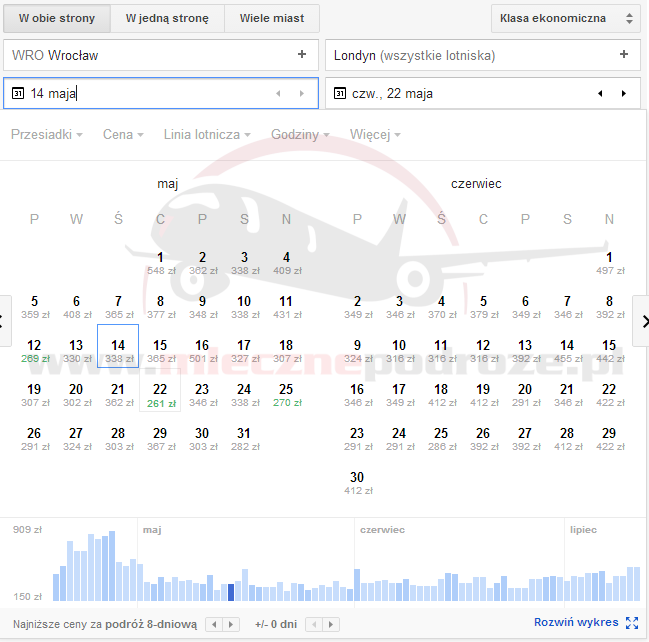Viewport: 649px width, 642px height.
Task: Select June 14 priced 455 zł
Action: click(x=567, y=351)
